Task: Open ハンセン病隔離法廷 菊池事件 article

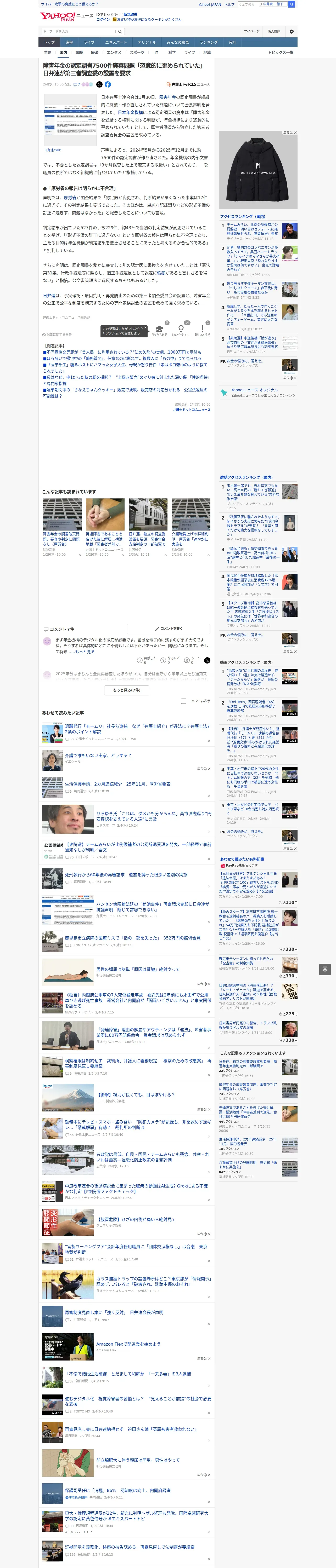Action: pos(153,906)
